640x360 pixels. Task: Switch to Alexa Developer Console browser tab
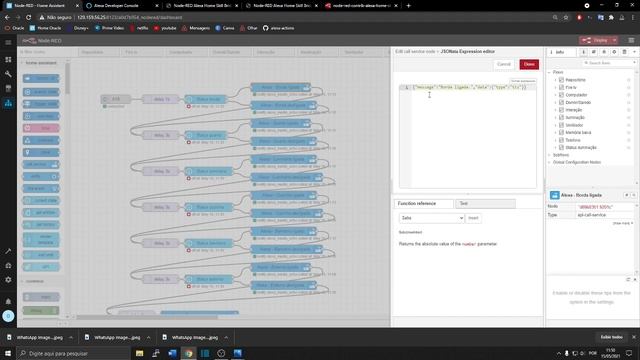click(122, 6)
